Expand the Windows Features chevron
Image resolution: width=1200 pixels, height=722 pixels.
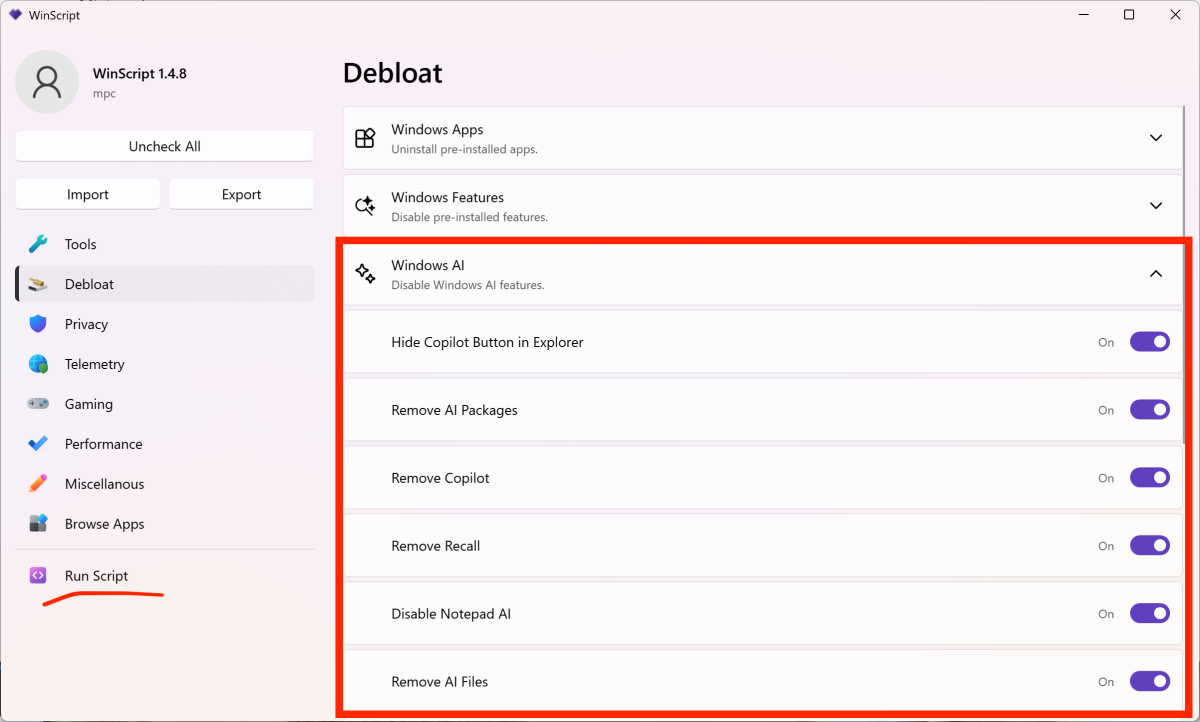click(x=1155, y=206)
